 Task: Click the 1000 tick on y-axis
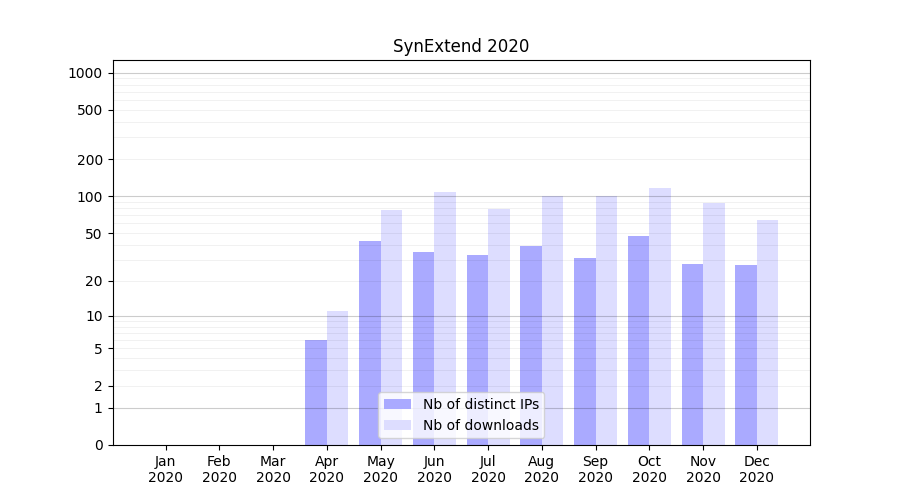tap(85, 73)
